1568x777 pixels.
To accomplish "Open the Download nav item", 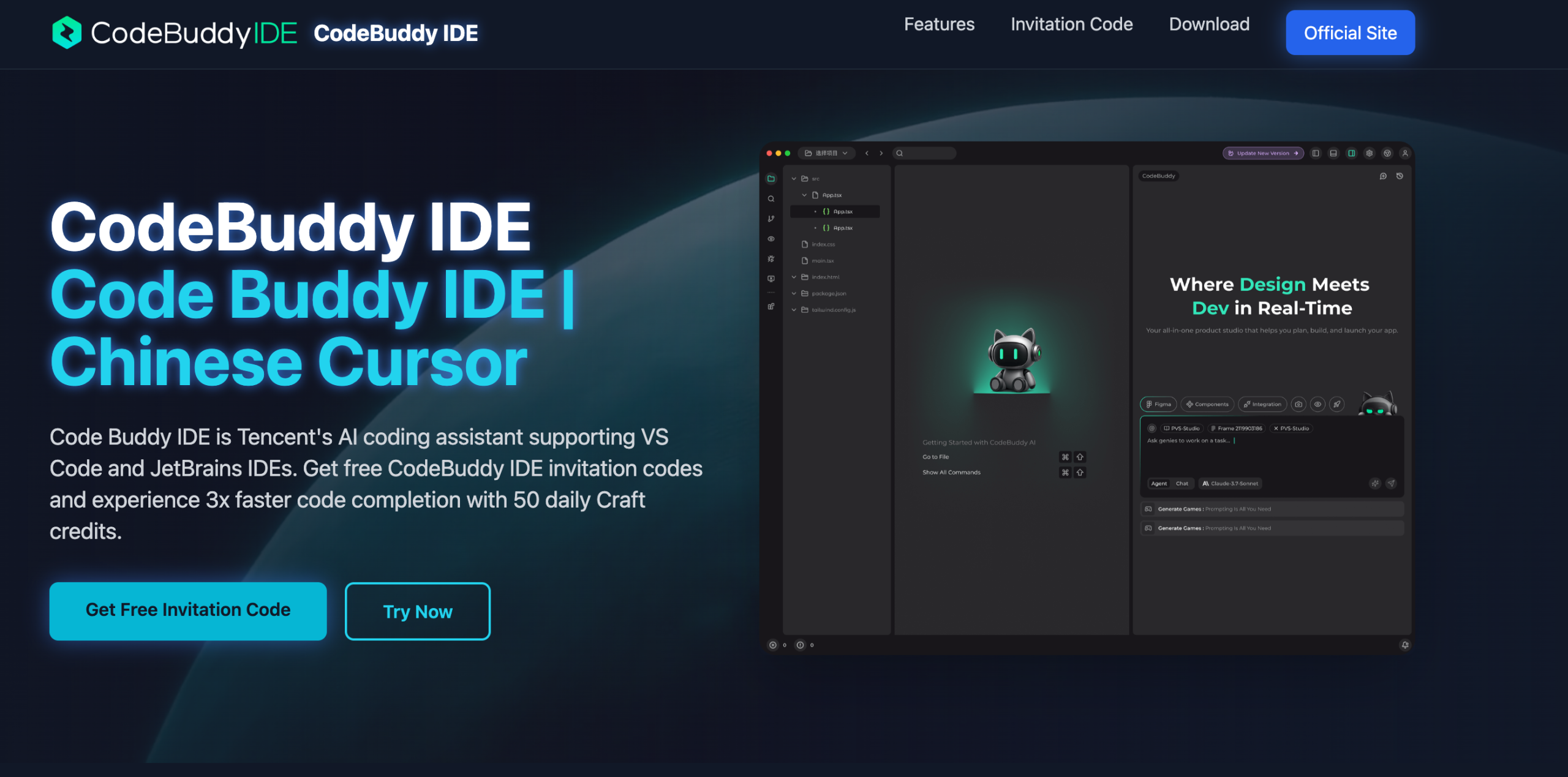I will click(x=1209, y=24).
